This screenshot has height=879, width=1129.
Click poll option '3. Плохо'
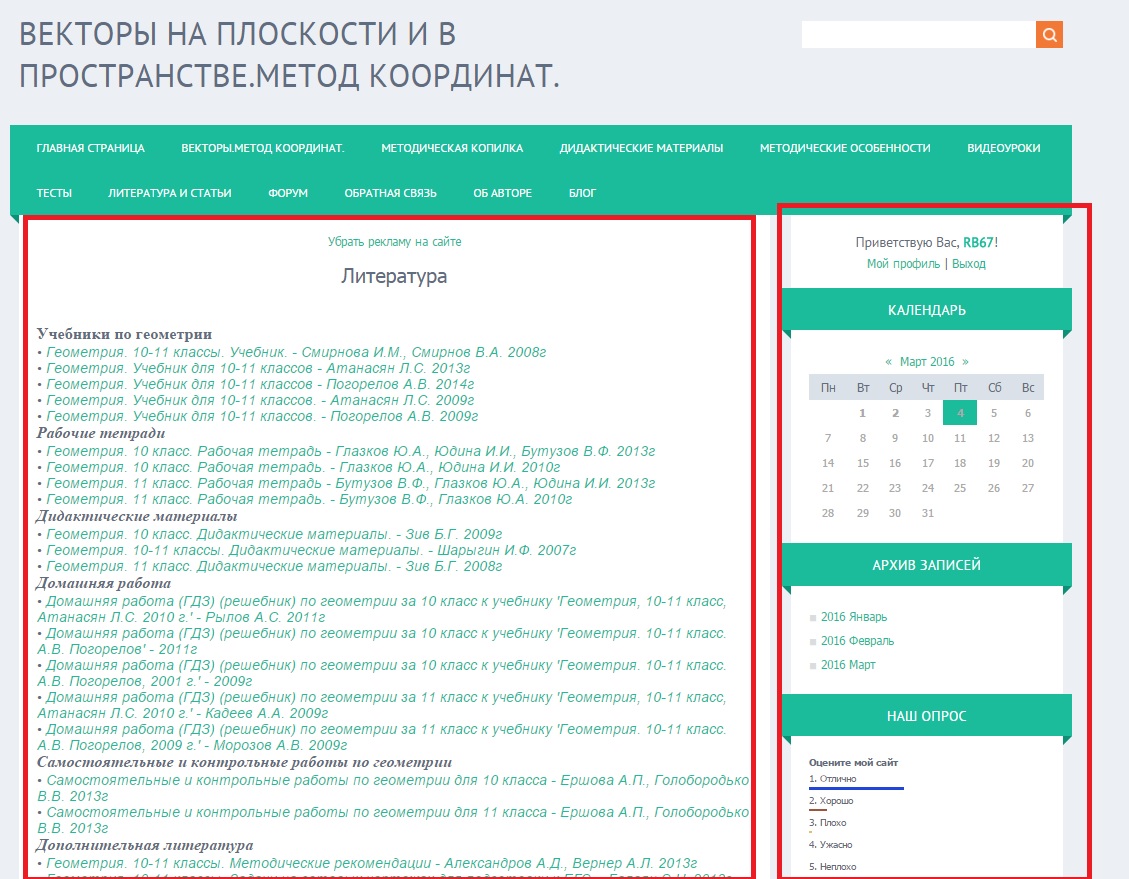tap(827, 823)
